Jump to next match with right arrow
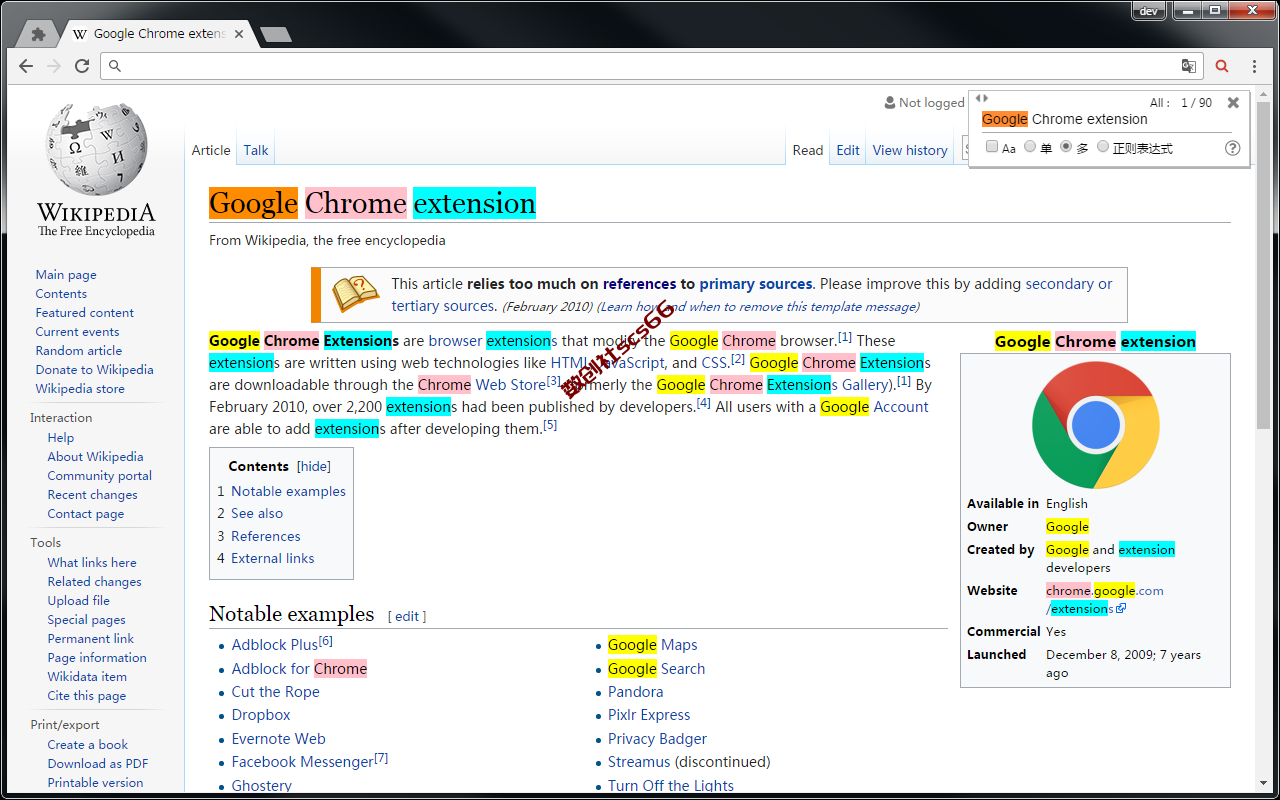This screenshot has width=1280, height=800. coord(985,98)
